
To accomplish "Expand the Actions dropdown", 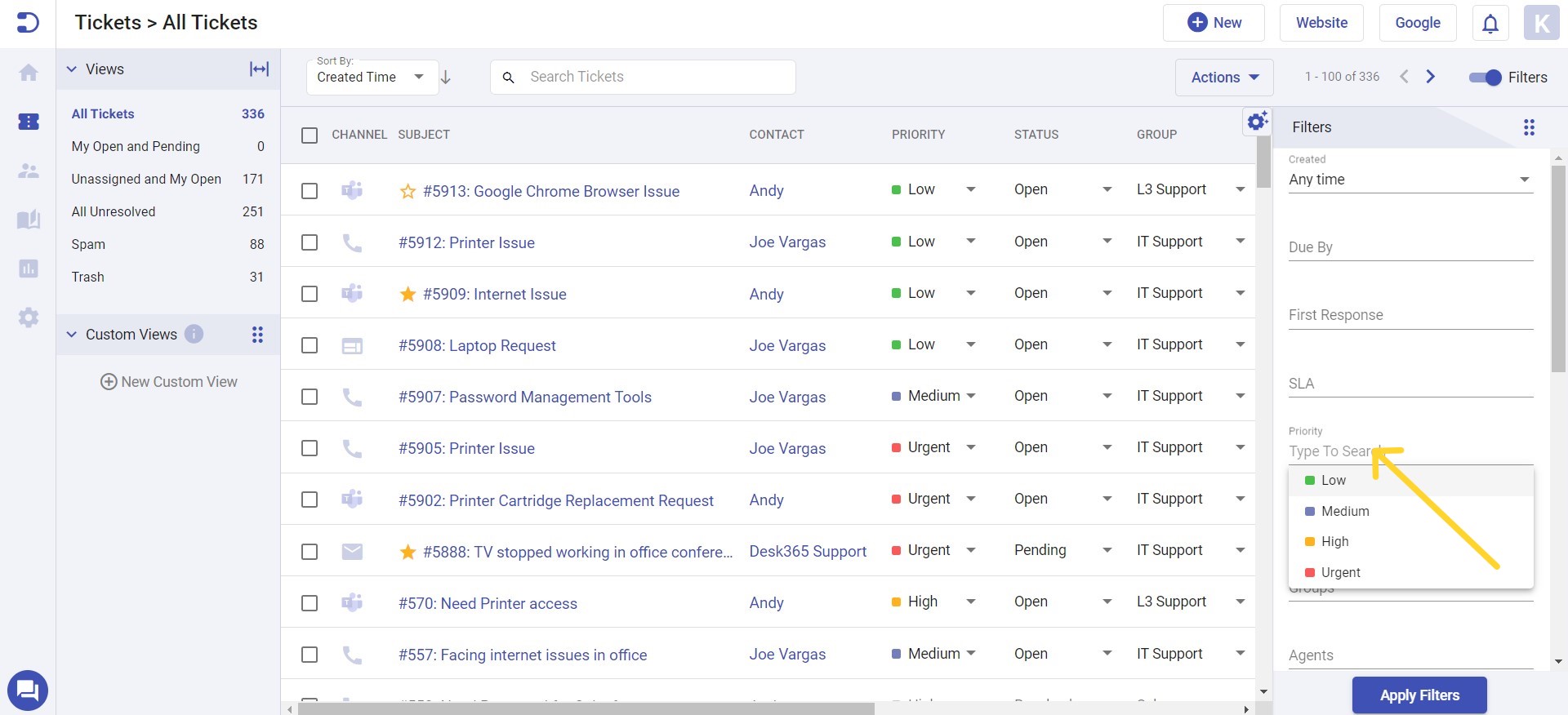I will click(1223, 78).
